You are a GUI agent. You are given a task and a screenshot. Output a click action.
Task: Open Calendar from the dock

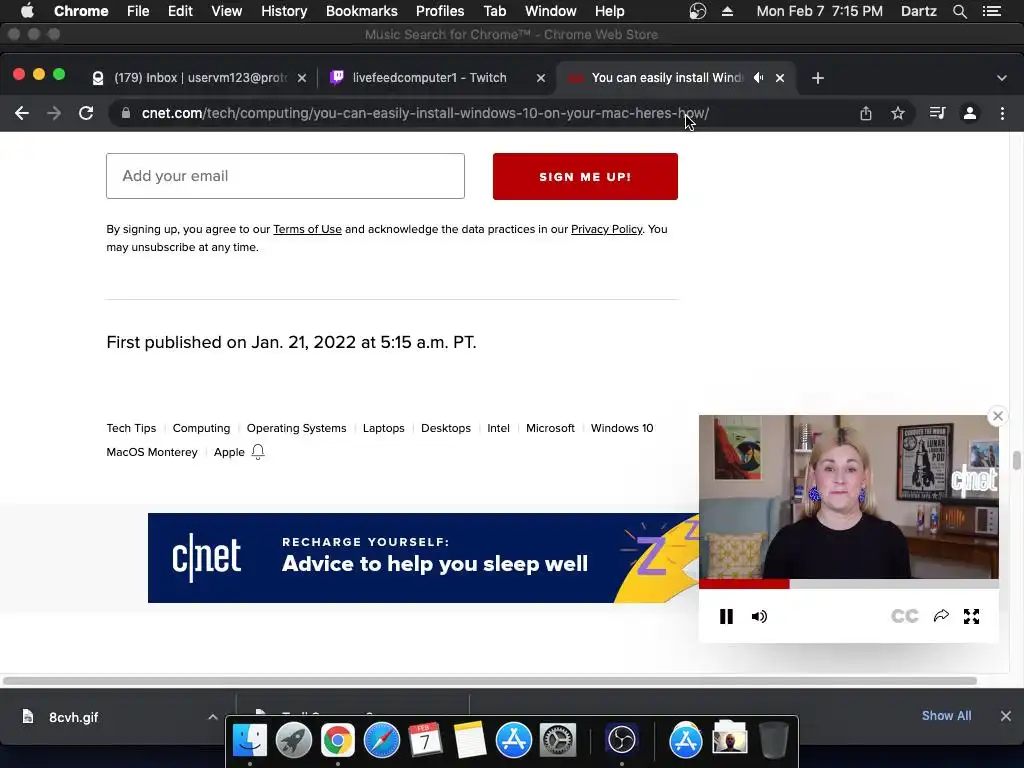[x=425, y=740]
